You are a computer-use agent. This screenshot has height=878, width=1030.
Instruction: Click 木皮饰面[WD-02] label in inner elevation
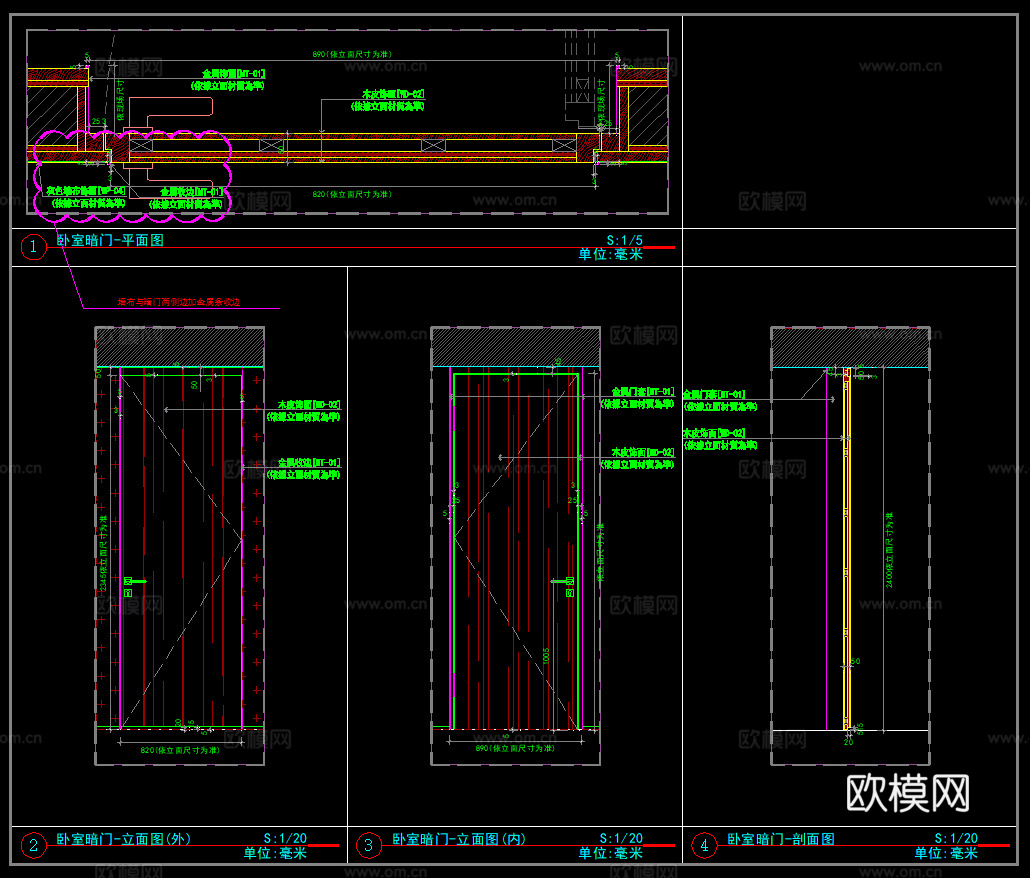(x=642, y=452)
